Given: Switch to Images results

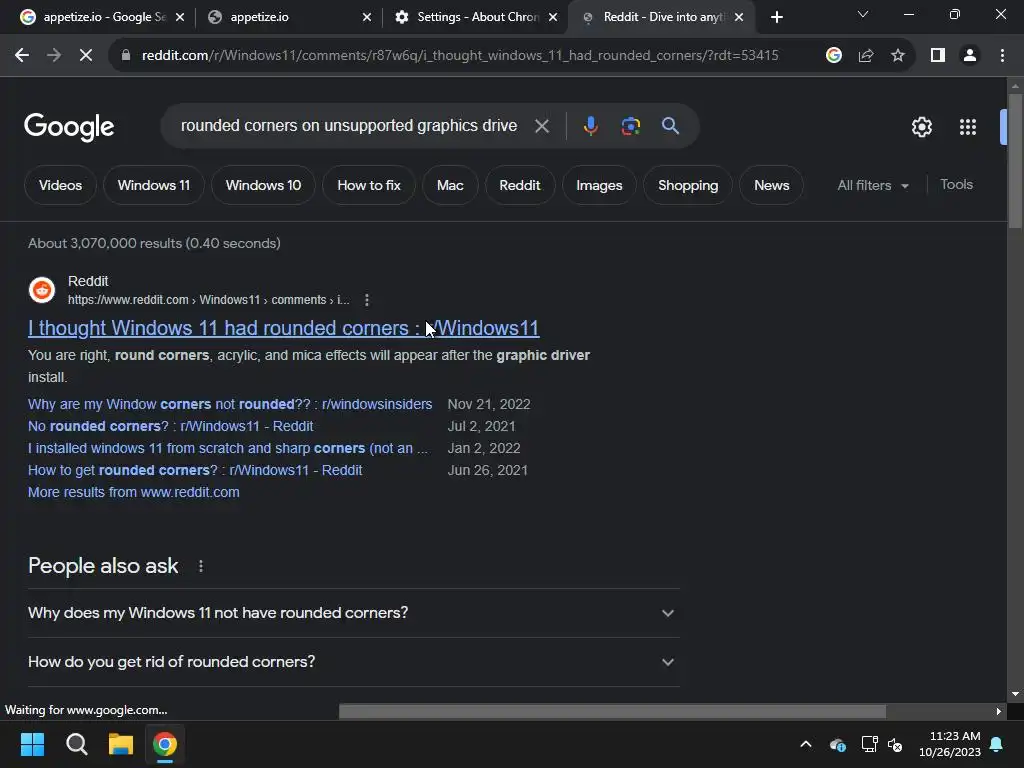Looking at the screenshot, I should coord(599,185).
